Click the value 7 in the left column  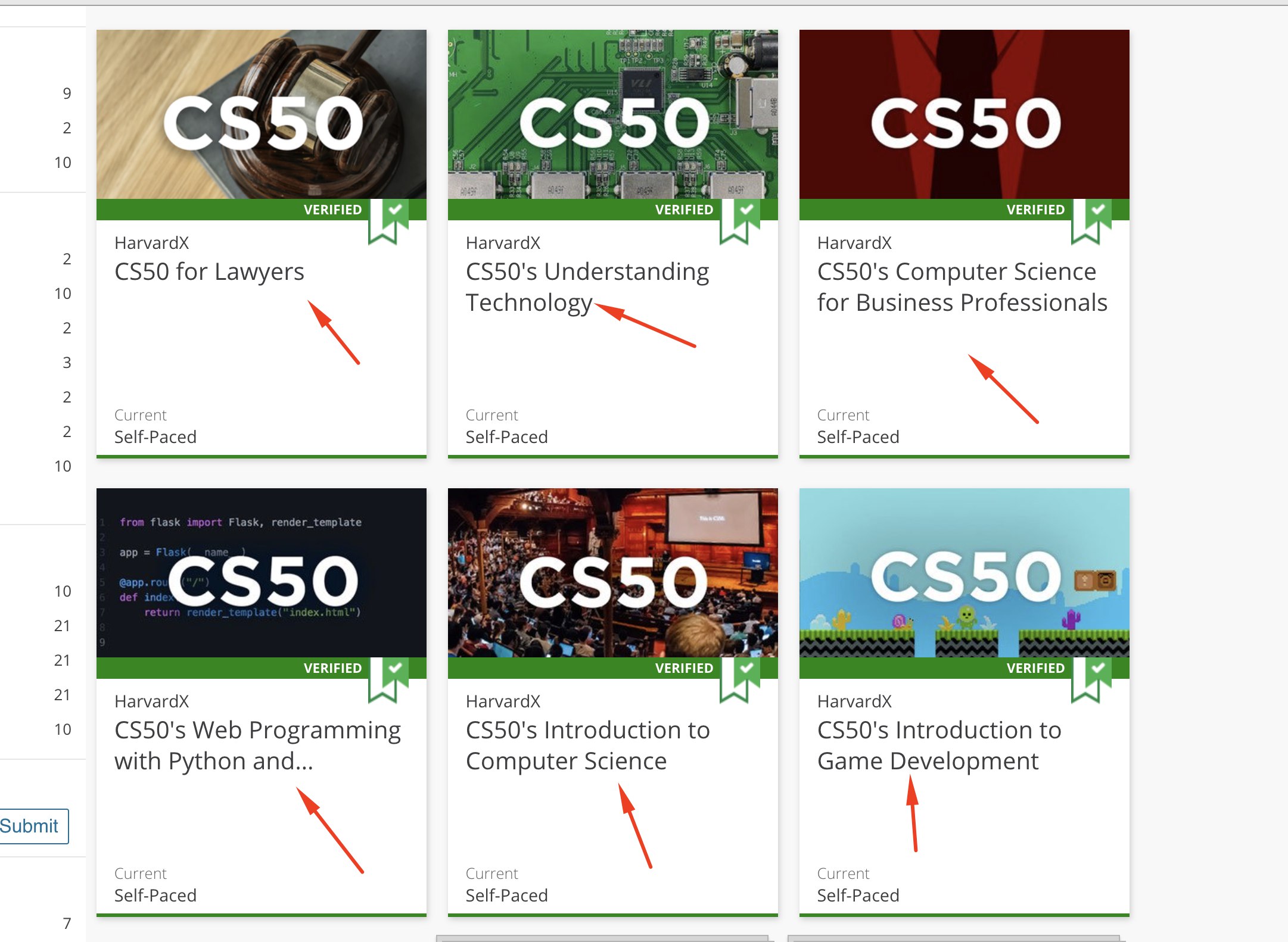tap(67, 924)
